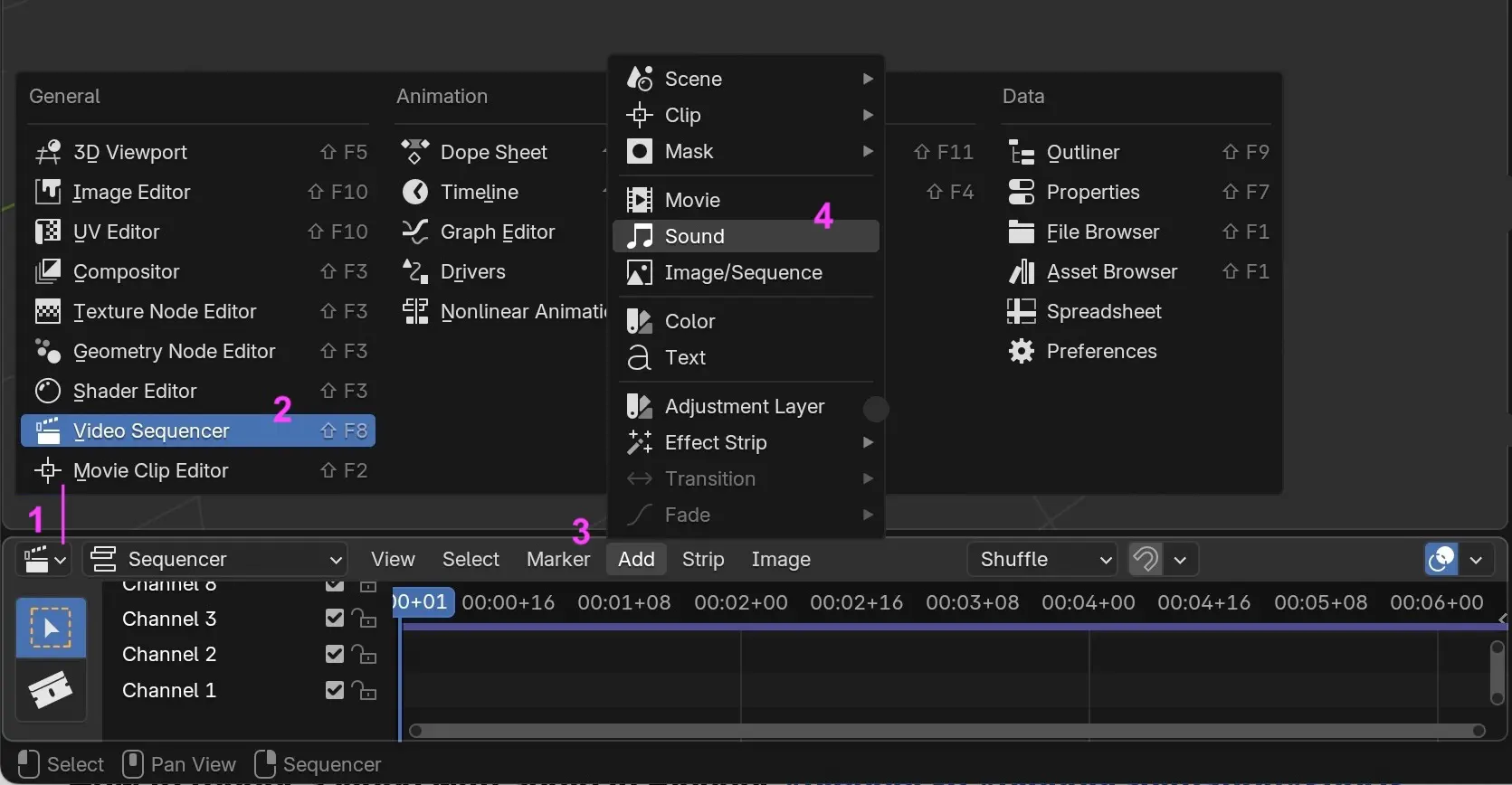Disable Channel 1 checkbox
The width and height of the screenshot is (1512, 785).
(x=335, y=690)
